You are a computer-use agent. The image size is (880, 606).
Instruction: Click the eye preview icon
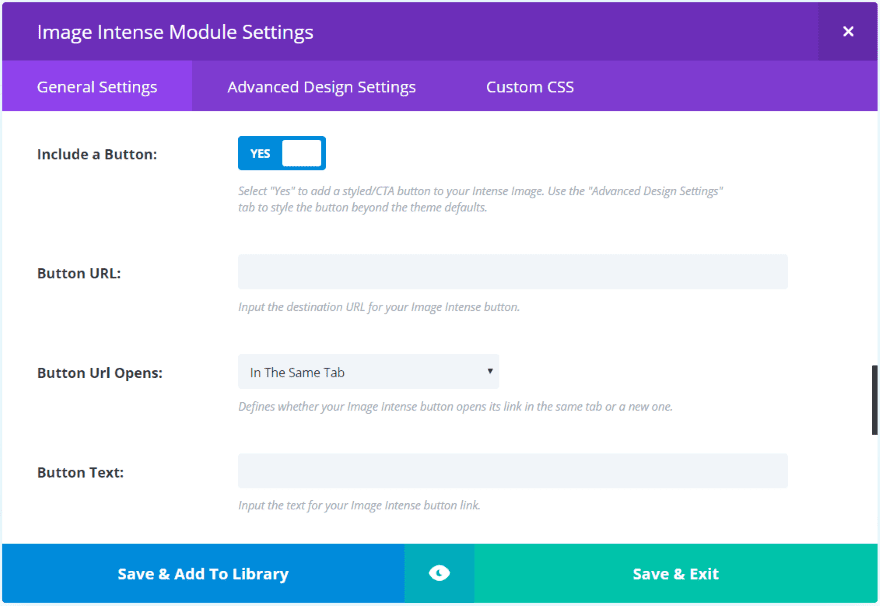coord(439,573)
